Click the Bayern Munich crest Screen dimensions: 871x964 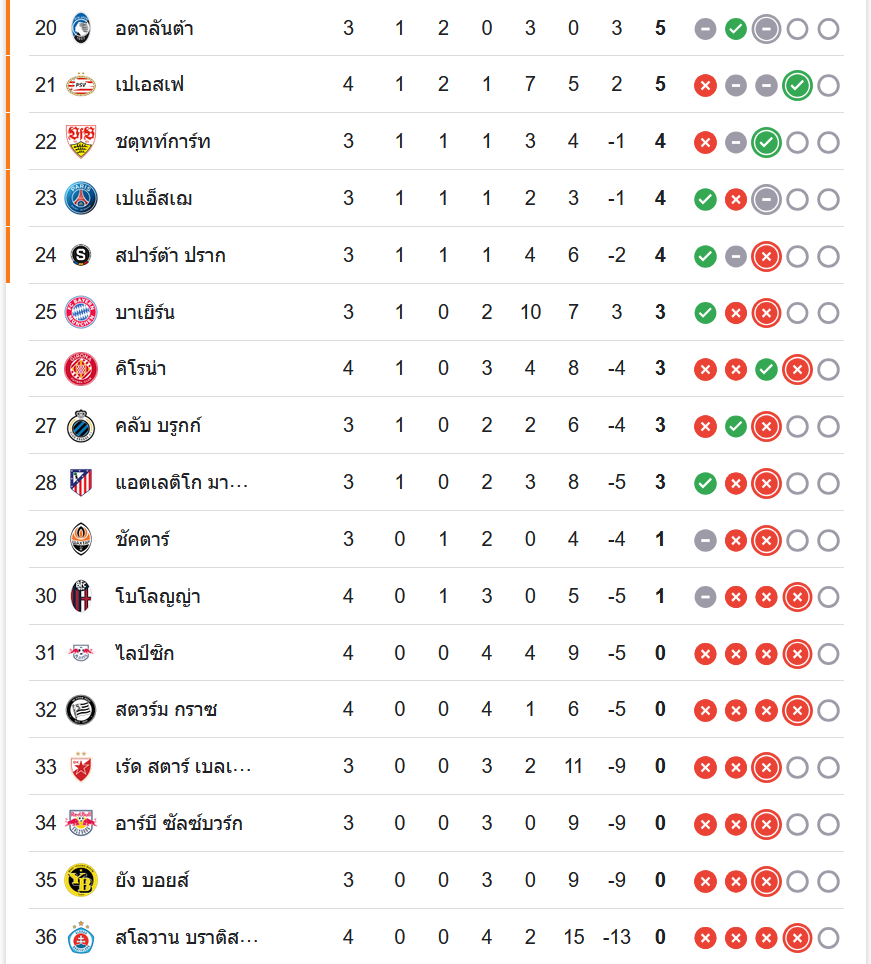click(81, 312)
